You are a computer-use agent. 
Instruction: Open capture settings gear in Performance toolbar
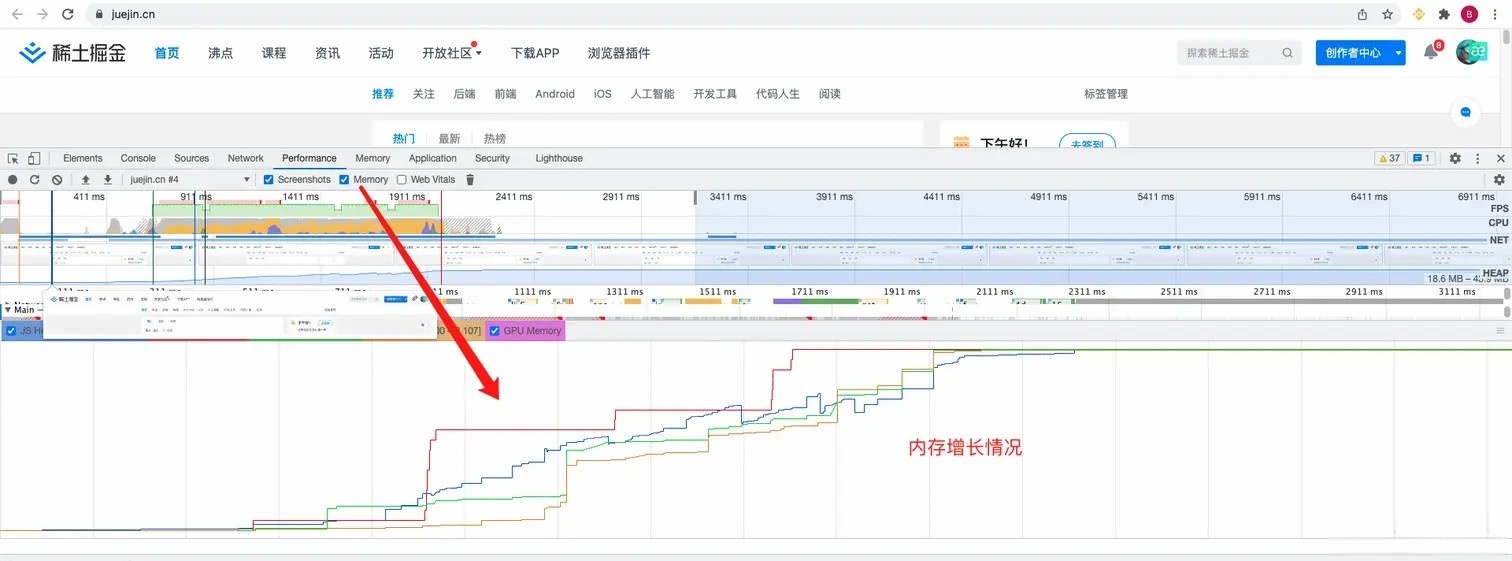1499,180
